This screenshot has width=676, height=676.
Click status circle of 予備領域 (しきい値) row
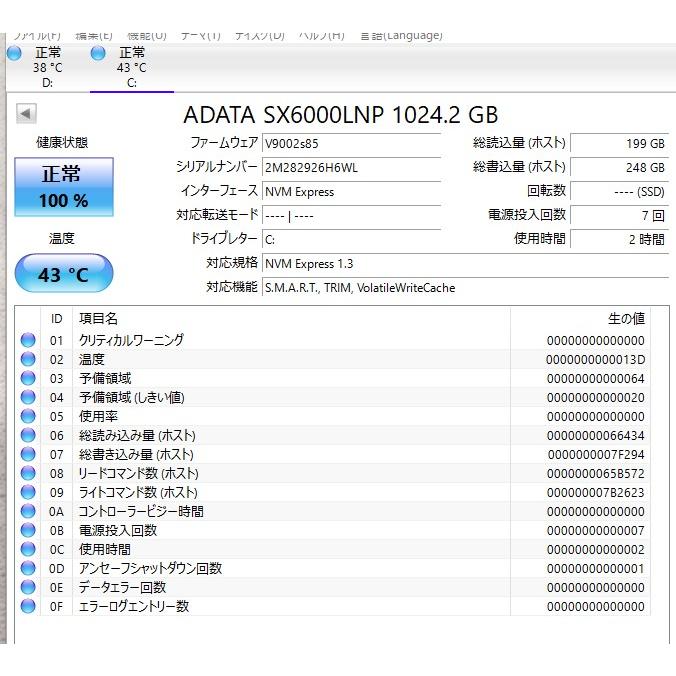click(28, 397)
